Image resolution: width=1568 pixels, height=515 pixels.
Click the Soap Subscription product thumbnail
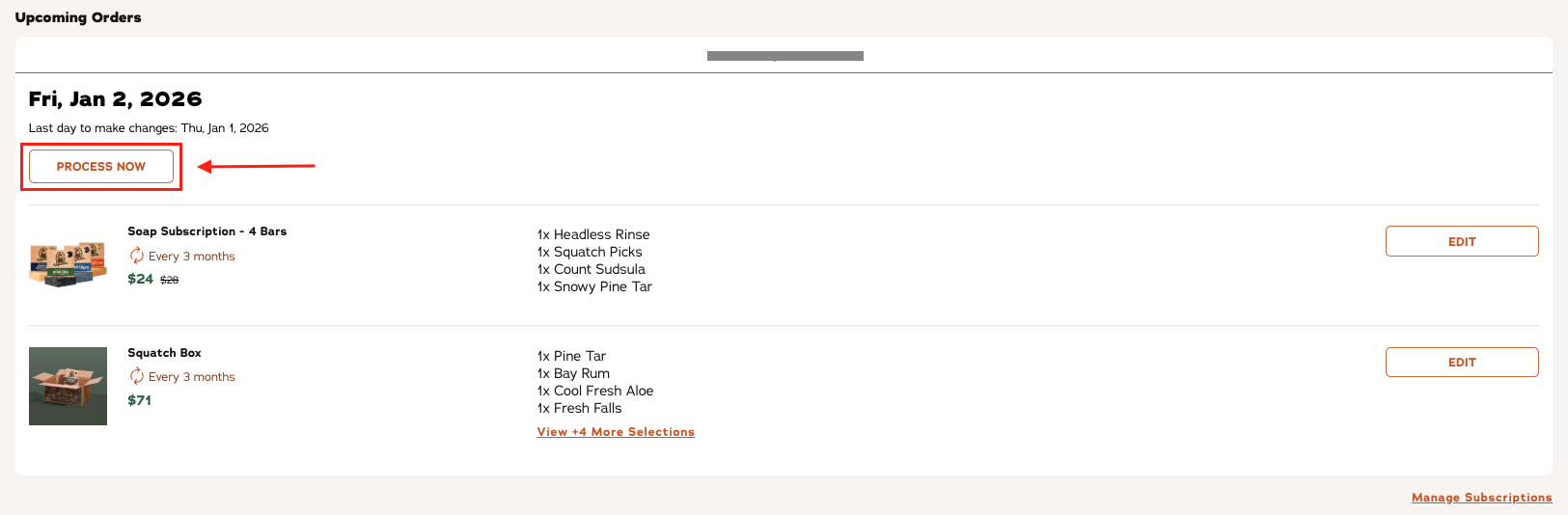pos(68,263)
